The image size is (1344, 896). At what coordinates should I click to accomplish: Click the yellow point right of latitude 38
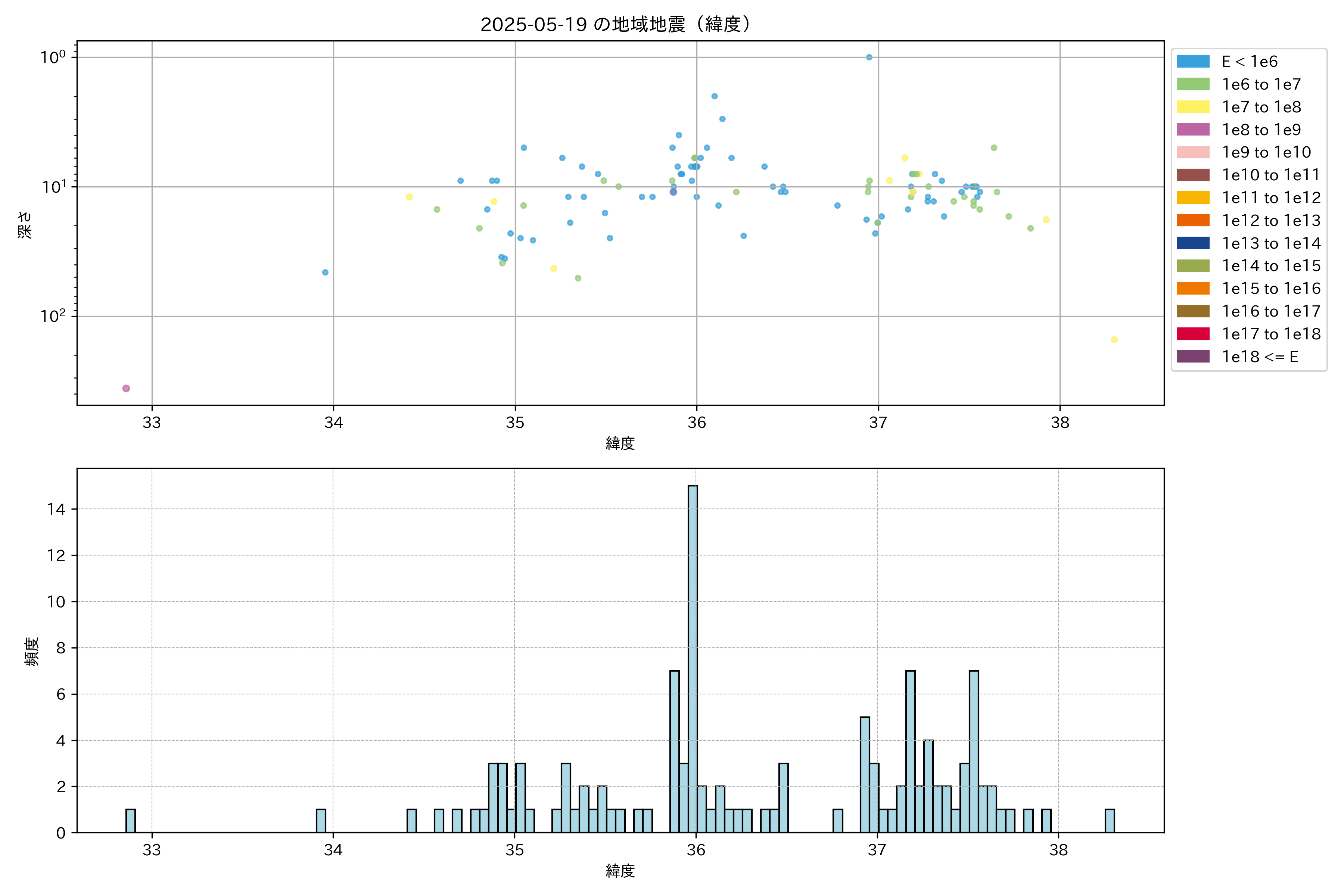[x=1114, y=339]
